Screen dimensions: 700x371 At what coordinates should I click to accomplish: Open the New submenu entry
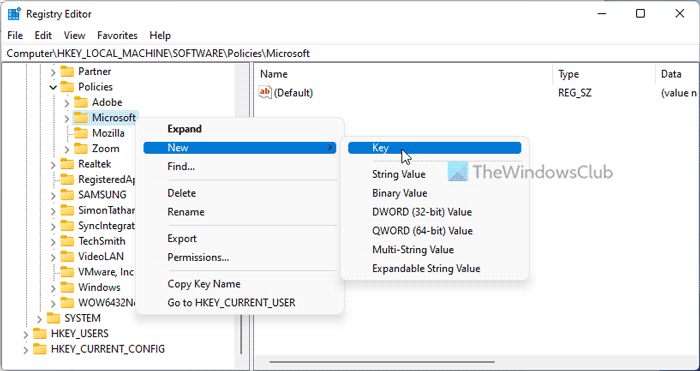pos(239,148)
